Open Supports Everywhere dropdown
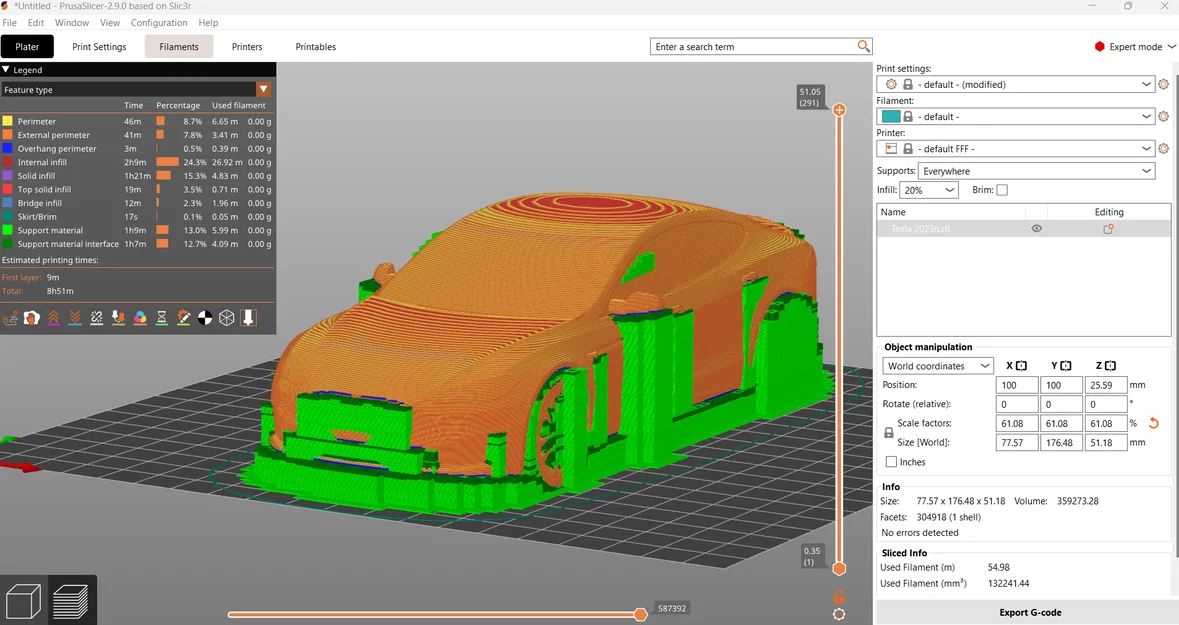Image resolution: width=1179 pixels, height=625 pixels. (1036, 171)
